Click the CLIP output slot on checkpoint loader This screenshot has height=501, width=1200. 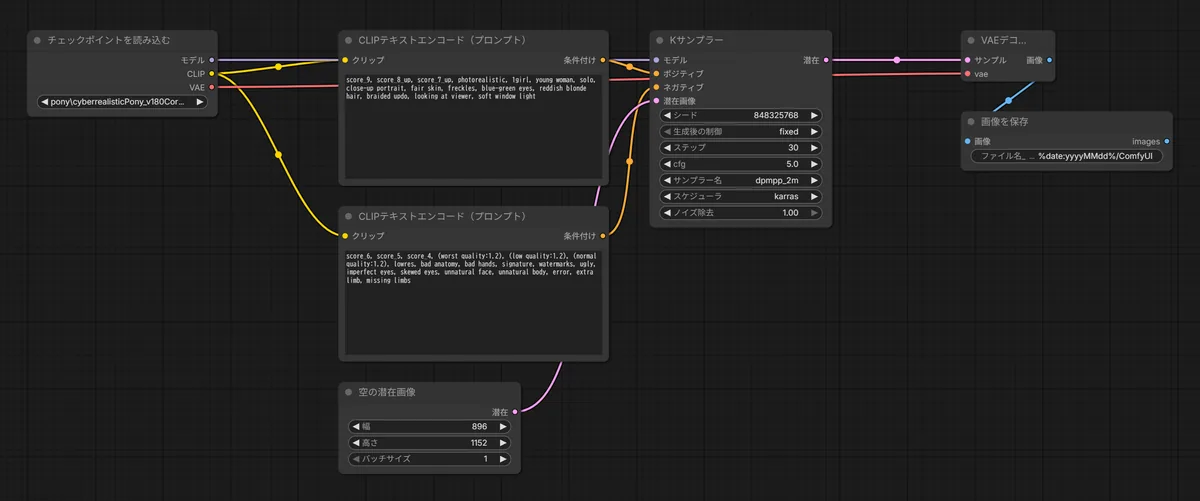click(211, 73)
